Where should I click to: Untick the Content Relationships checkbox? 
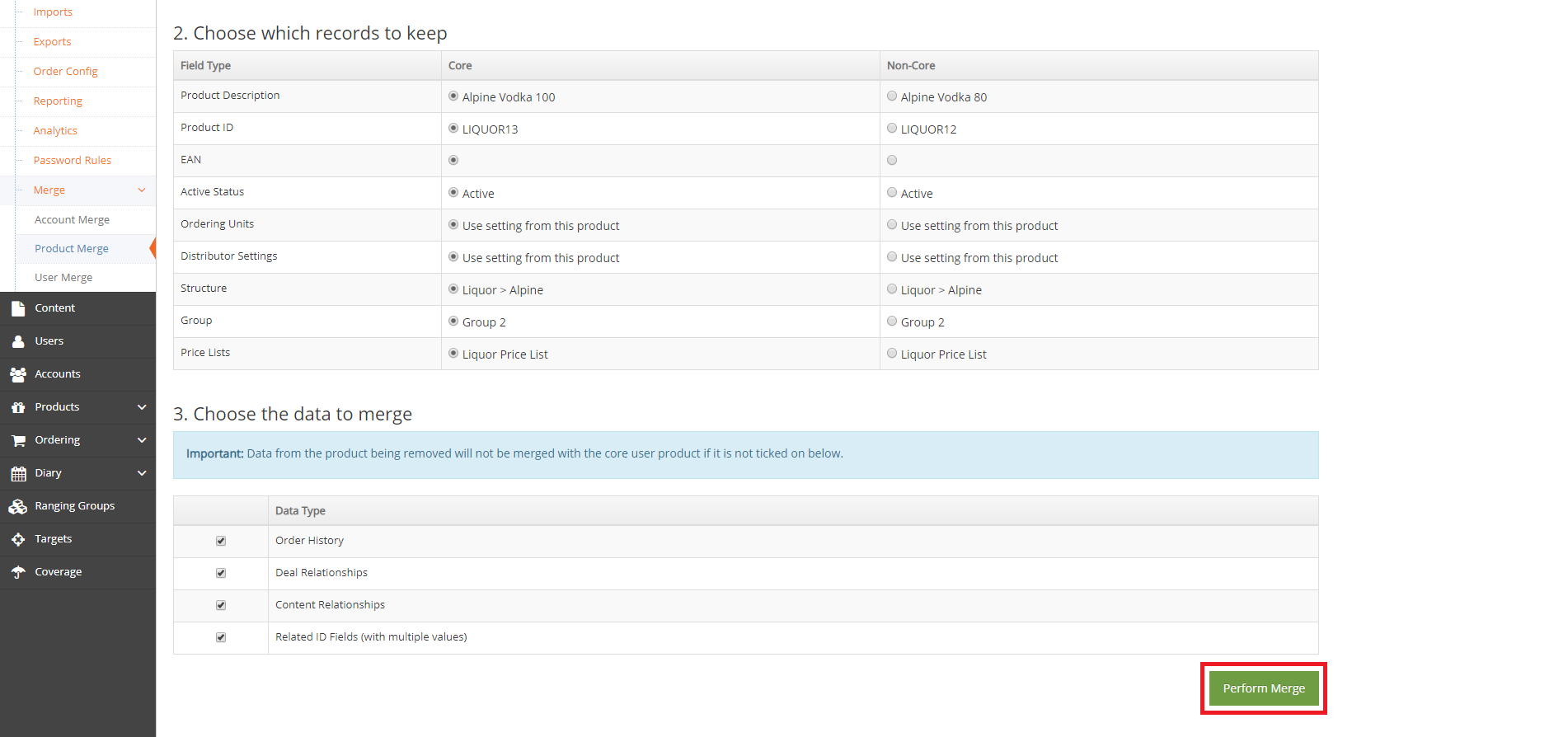click(221, 606)
